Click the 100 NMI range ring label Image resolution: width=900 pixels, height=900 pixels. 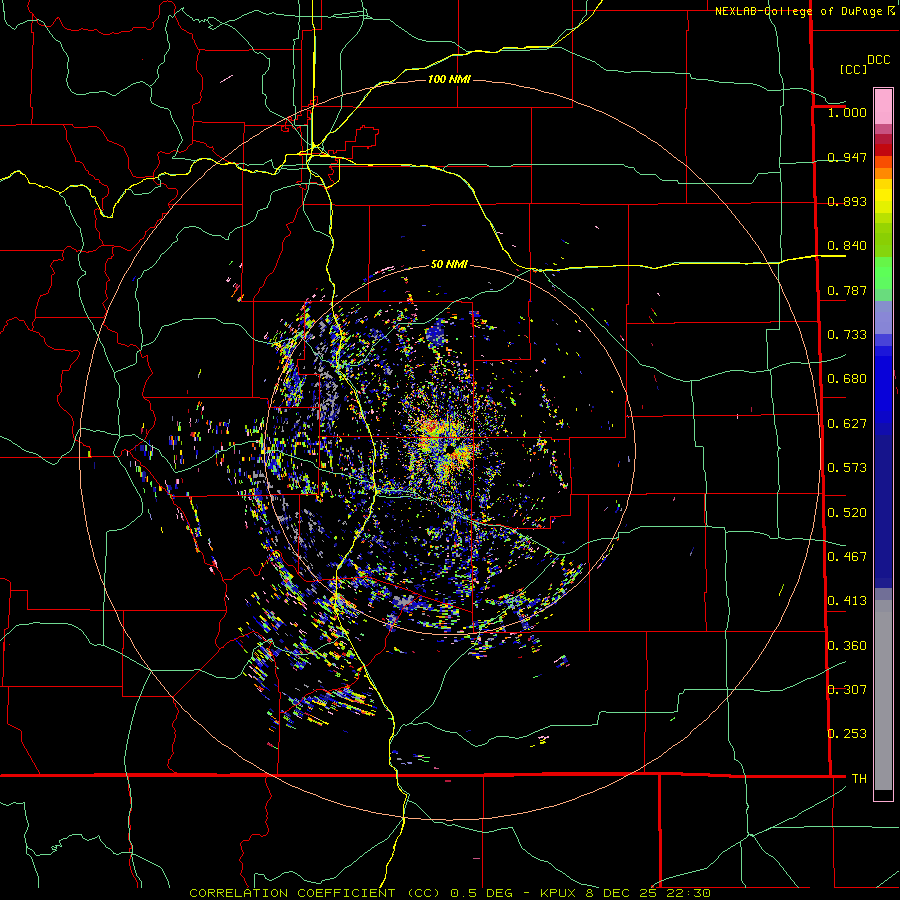[449, 79]
